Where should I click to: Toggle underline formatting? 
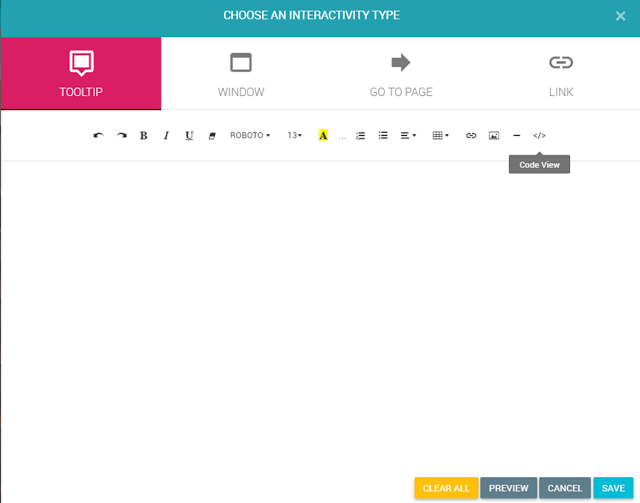189,135
